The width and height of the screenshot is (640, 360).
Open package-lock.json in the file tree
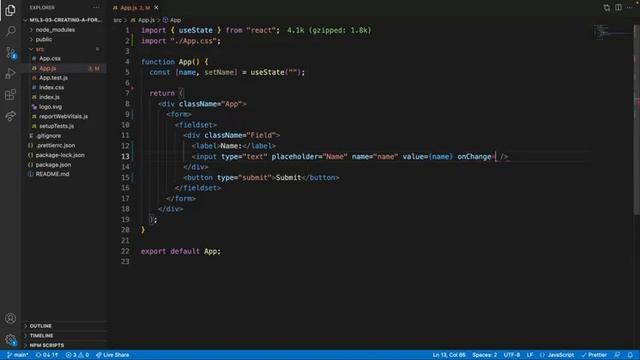pyautogui.click(x=64, y=155)
